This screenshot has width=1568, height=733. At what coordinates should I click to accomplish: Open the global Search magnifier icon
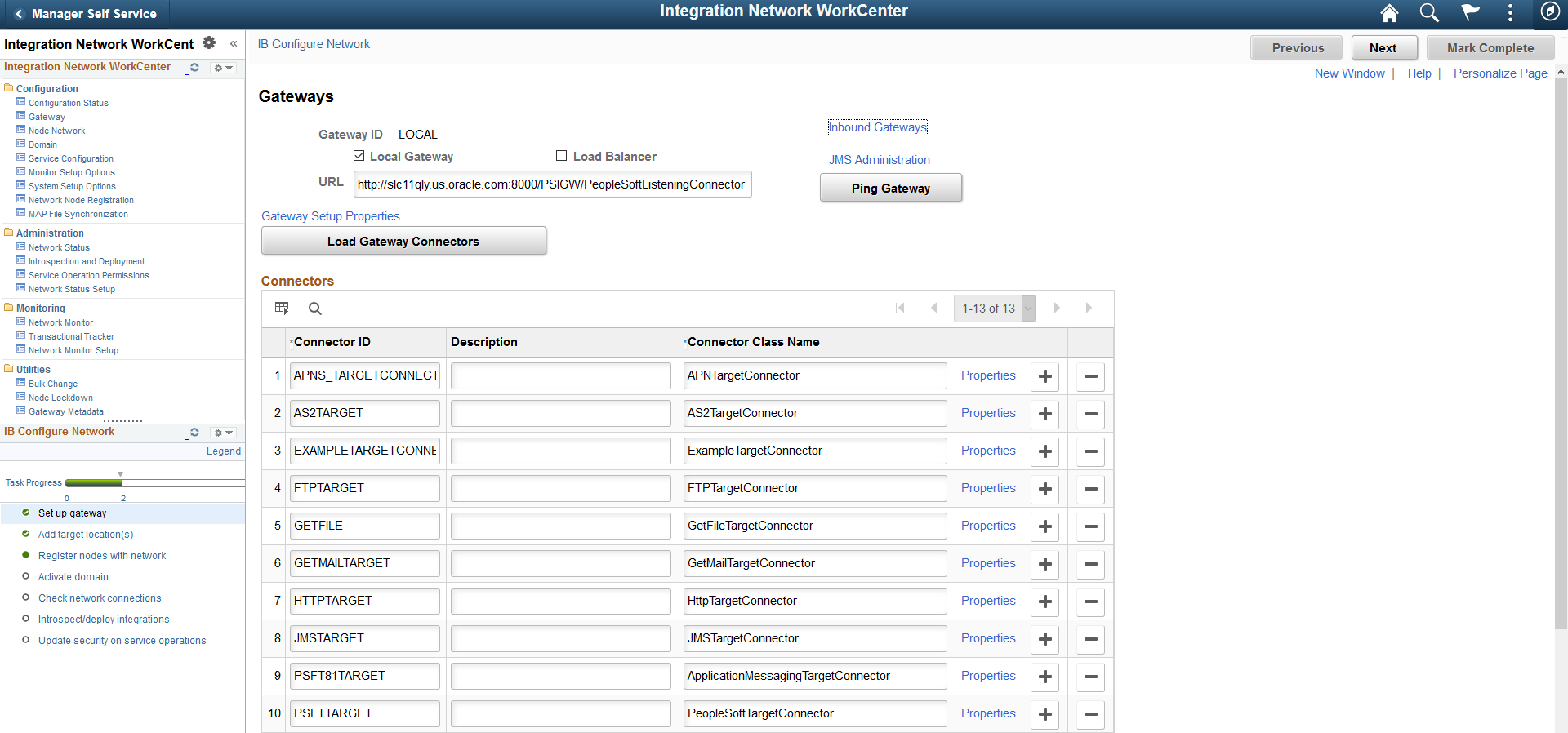tap(1428, 13)
